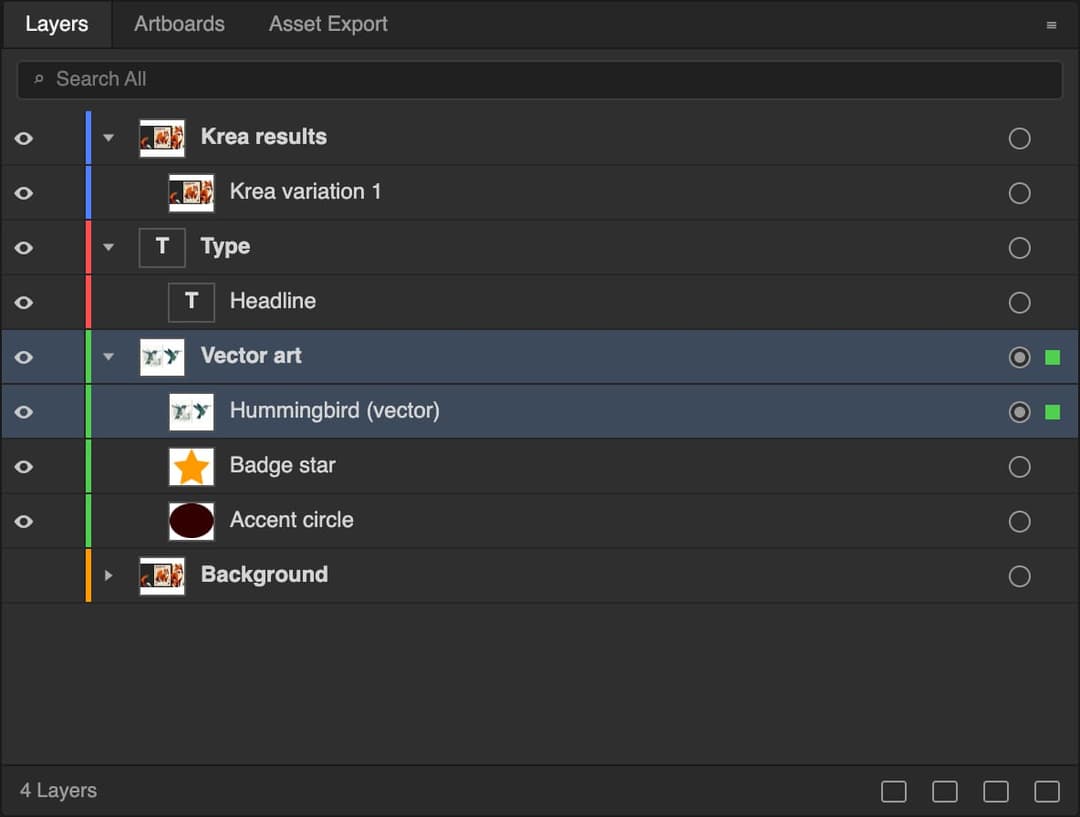Image resolution: width=1080 pixels, height=817 pixels.
Task: Hide the Krea results layer with its eye icon
Action: [23, 138]
